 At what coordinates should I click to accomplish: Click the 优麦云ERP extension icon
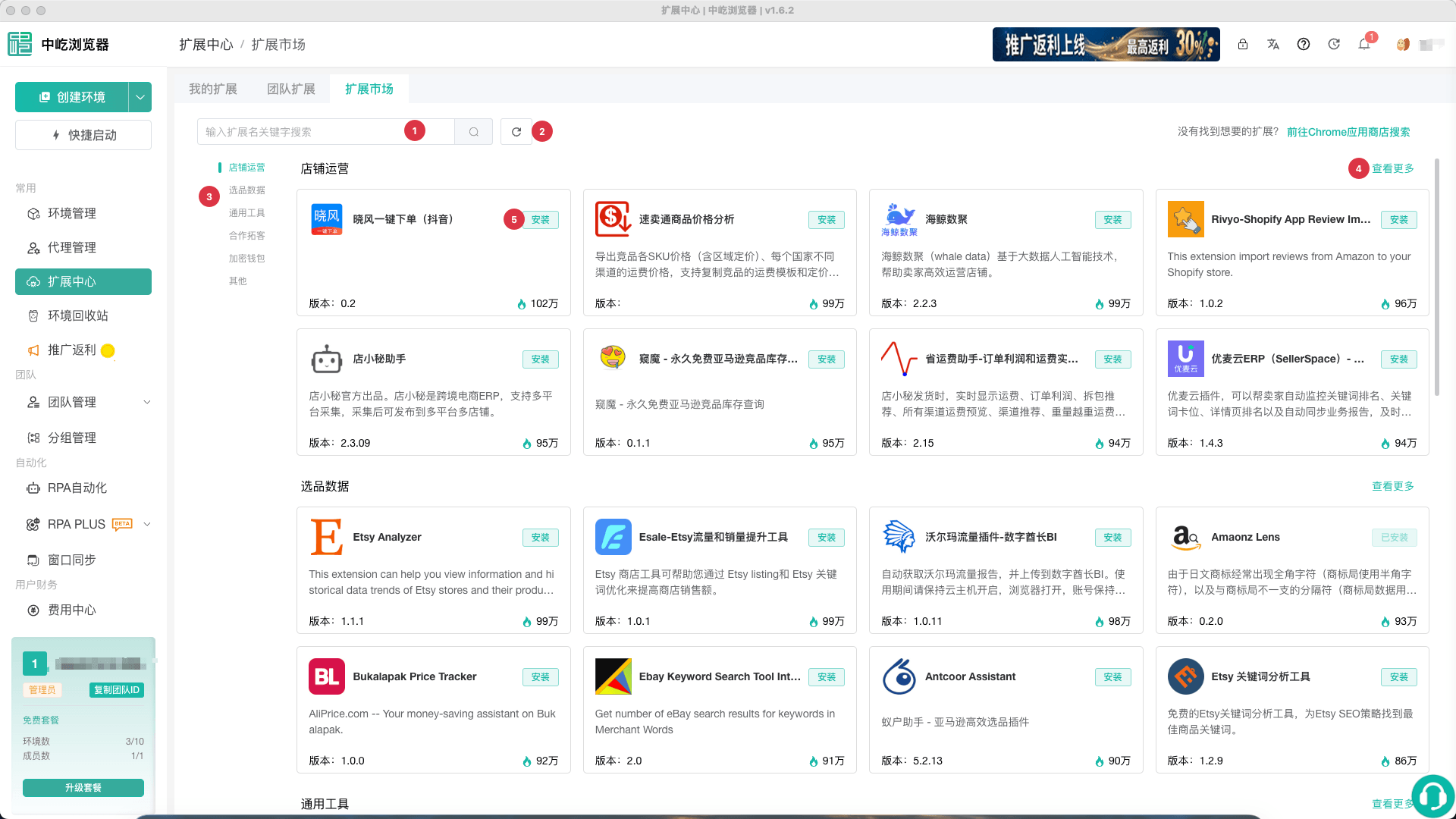1186,359
